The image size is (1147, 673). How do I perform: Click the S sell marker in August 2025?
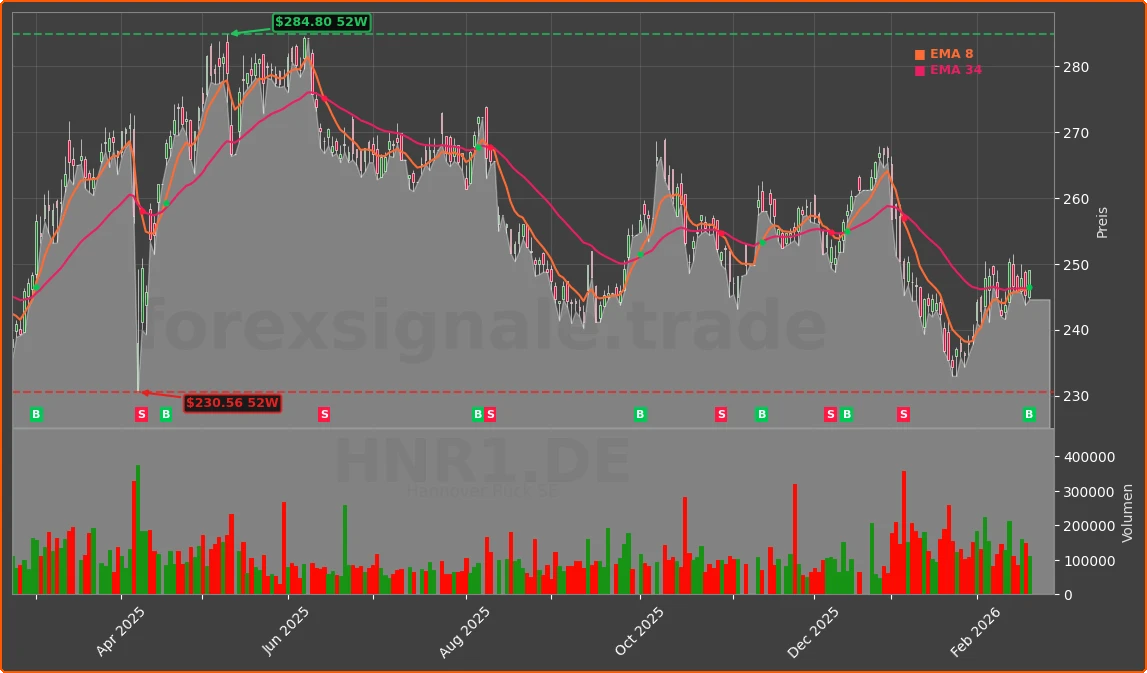[x=490, y=415]
